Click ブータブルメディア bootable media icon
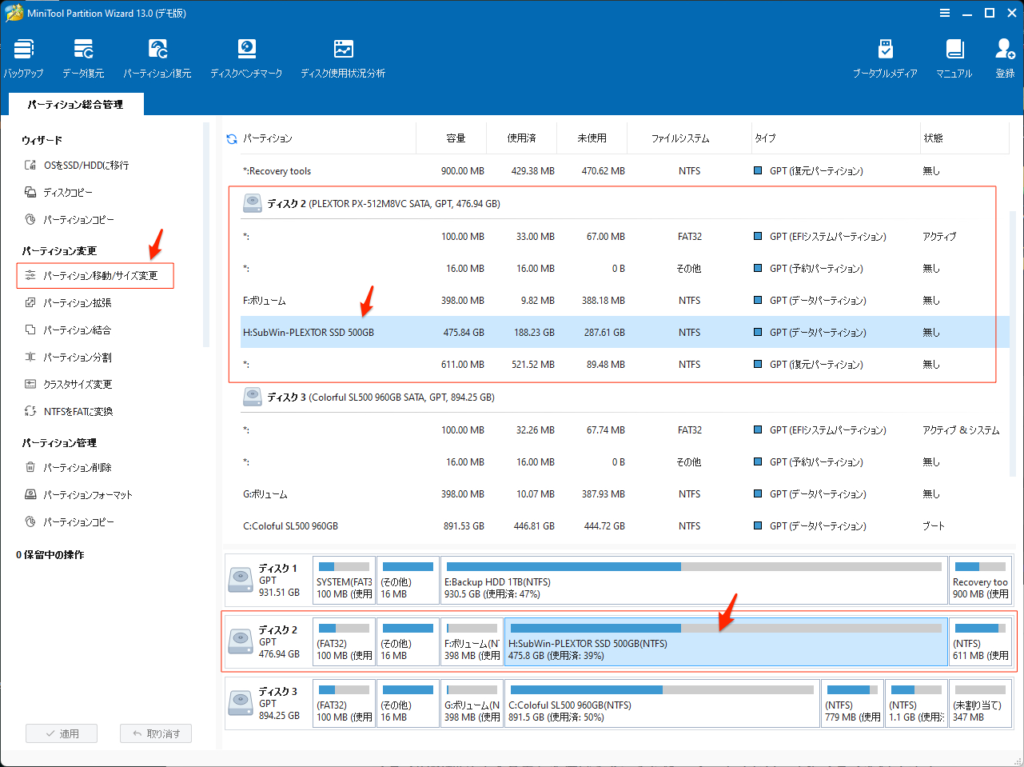The width and height of the screenshot is (1024, 767). tap(885, 58)
